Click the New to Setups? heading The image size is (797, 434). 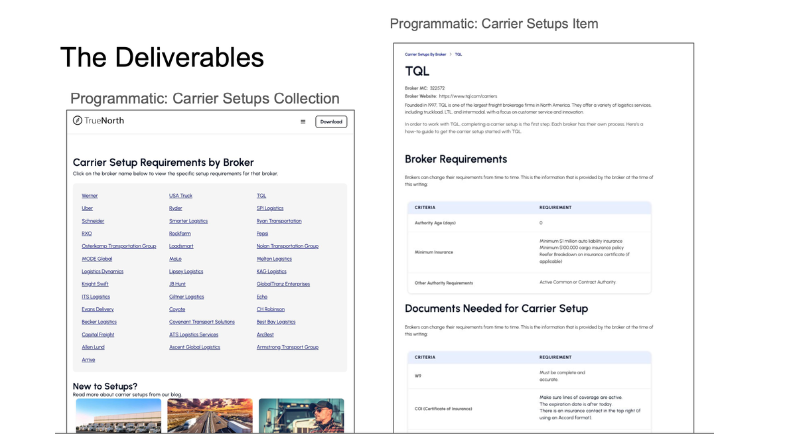pyautogui.click(x=105, y=386)
